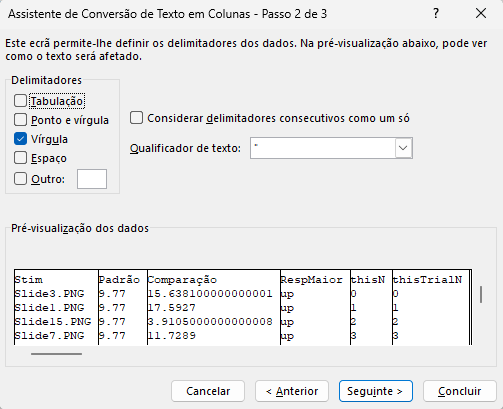
Task: Click the Pré-visualização dos dados label
Action: pos(80,228)
